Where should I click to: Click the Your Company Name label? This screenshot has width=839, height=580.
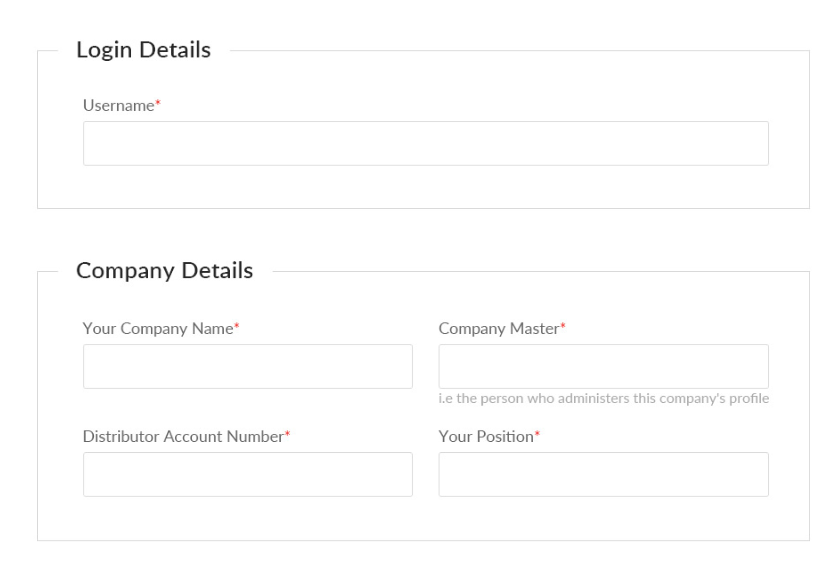click(158, 328)
